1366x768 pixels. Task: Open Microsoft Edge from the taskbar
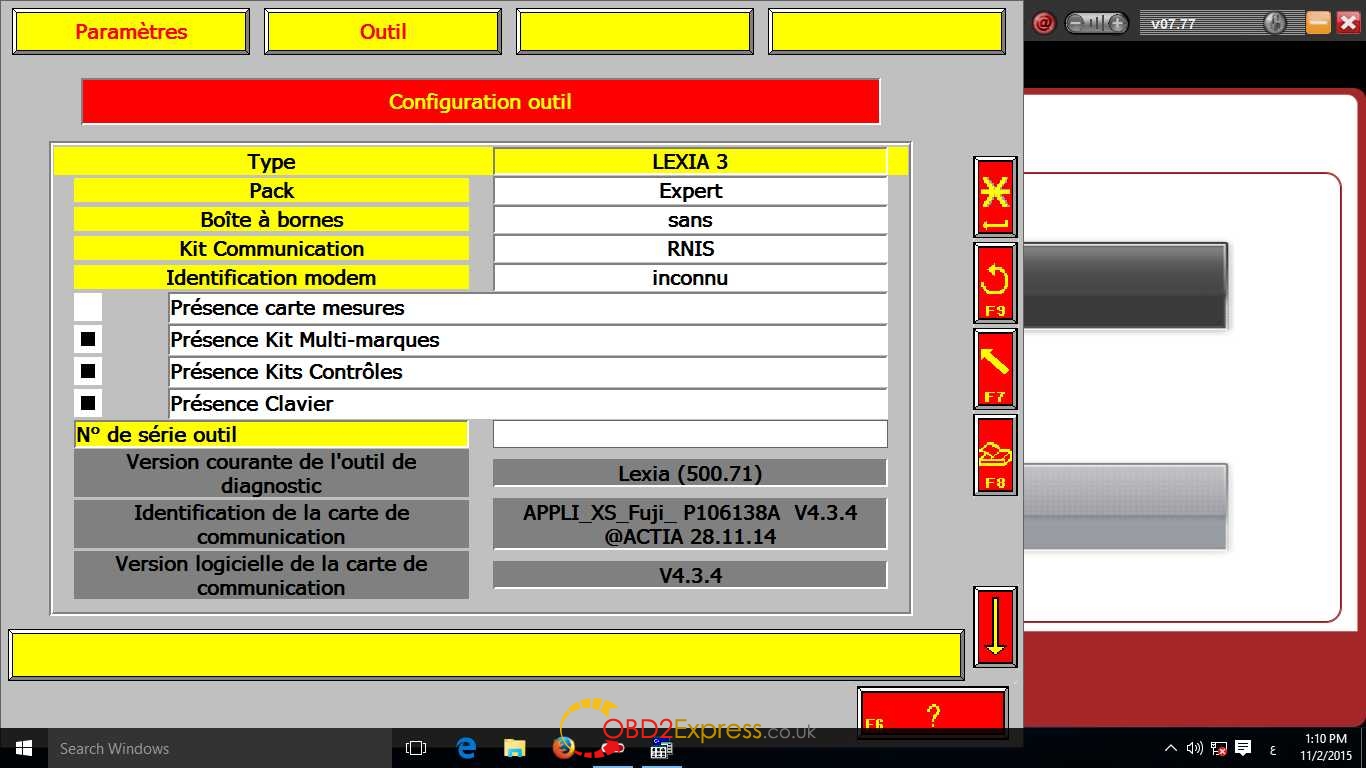tap(466, 748)
